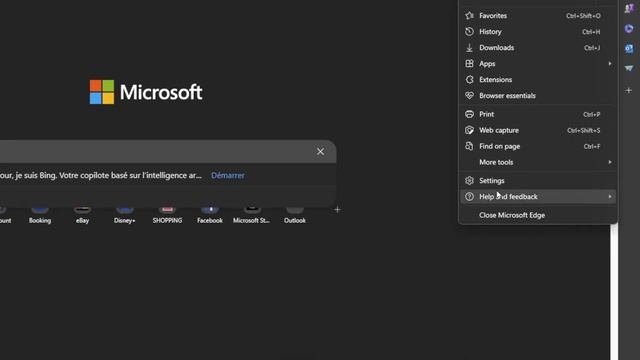Open the Disney+ quick link
Viewport: 640px width, 360px height.
125,215
